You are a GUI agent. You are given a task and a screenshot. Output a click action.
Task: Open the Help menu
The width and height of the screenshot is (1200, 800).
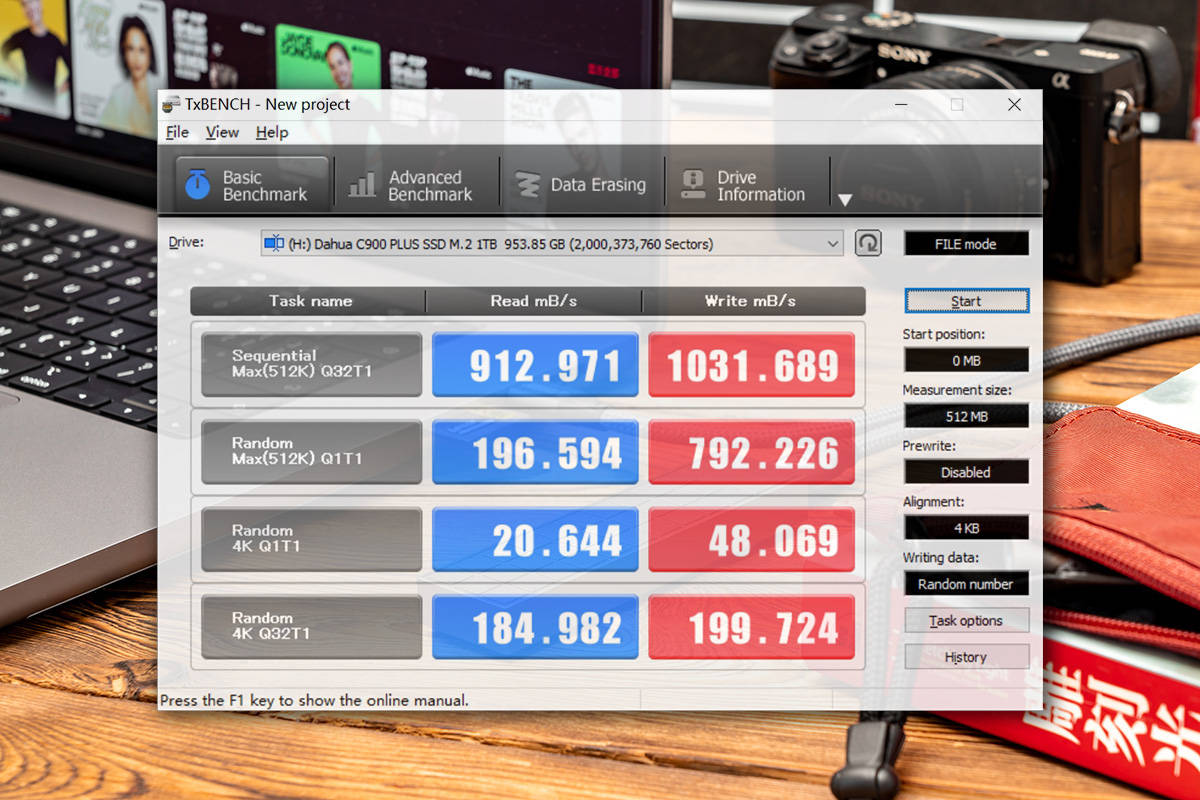(x=271, y=132)
